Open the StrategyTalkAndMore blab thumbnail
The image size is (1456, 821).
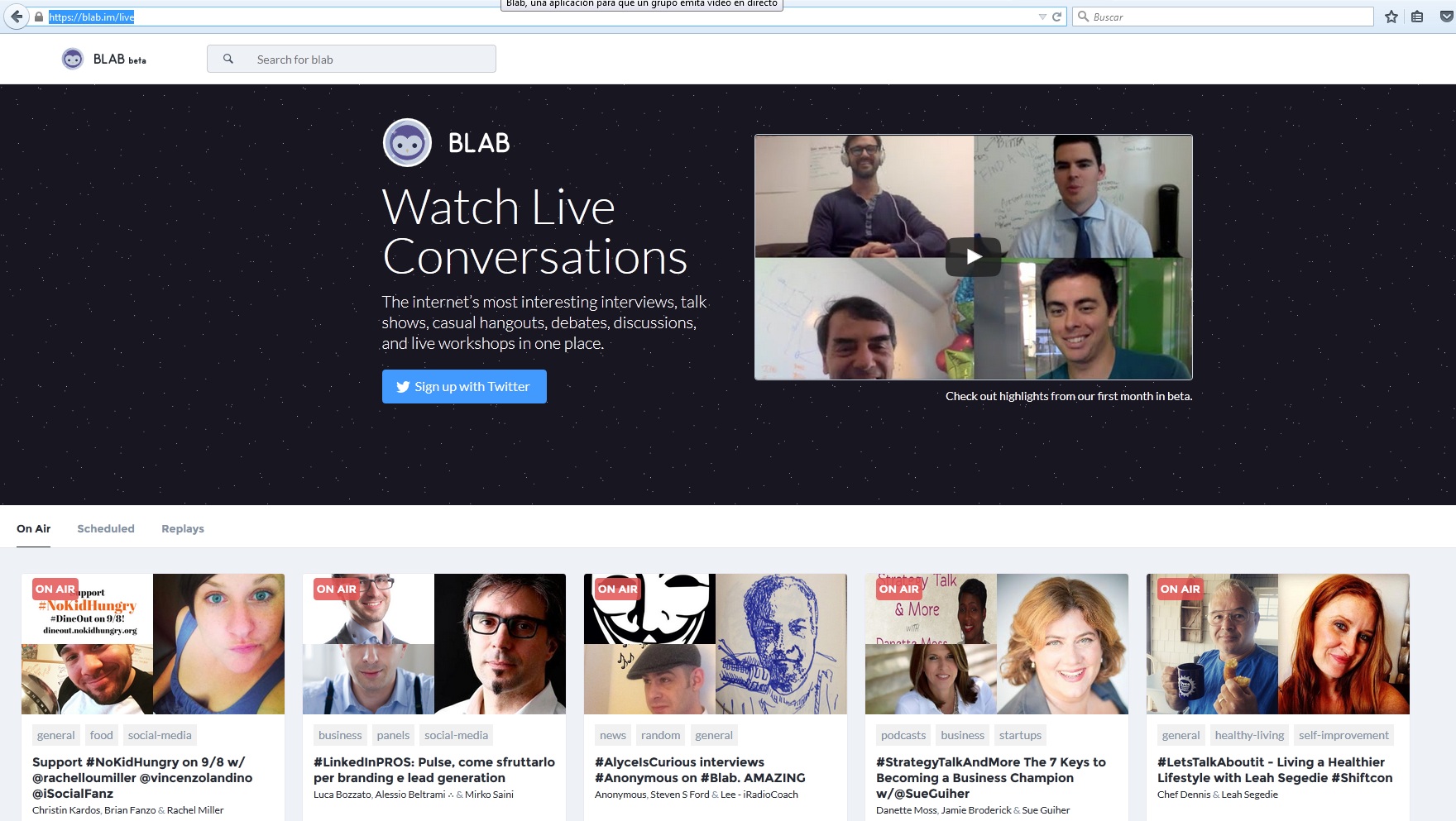997,644
